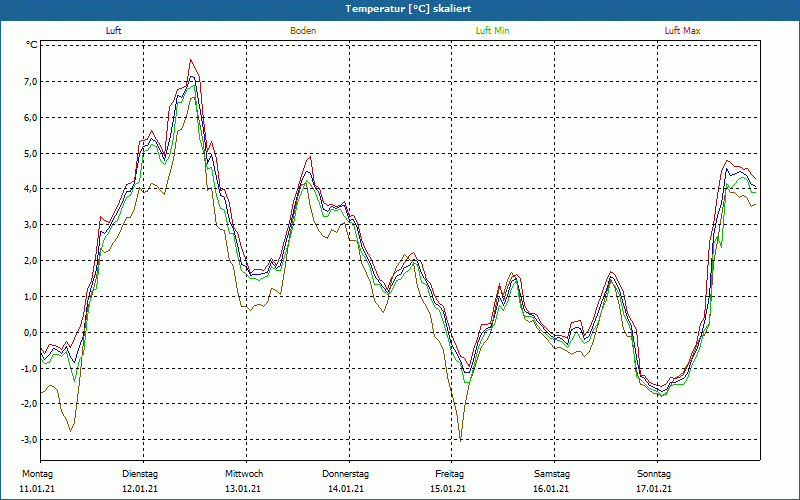Click the 'Samstag' day label

(x=552, y=474)
